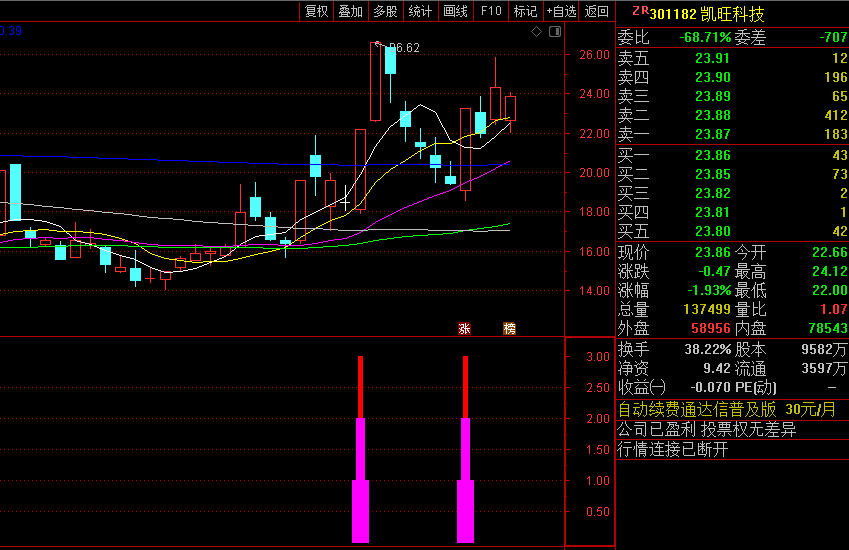Click the 涨幅 value -1.93%
Viewport: 849px width, 550px height.
point(709,290)
